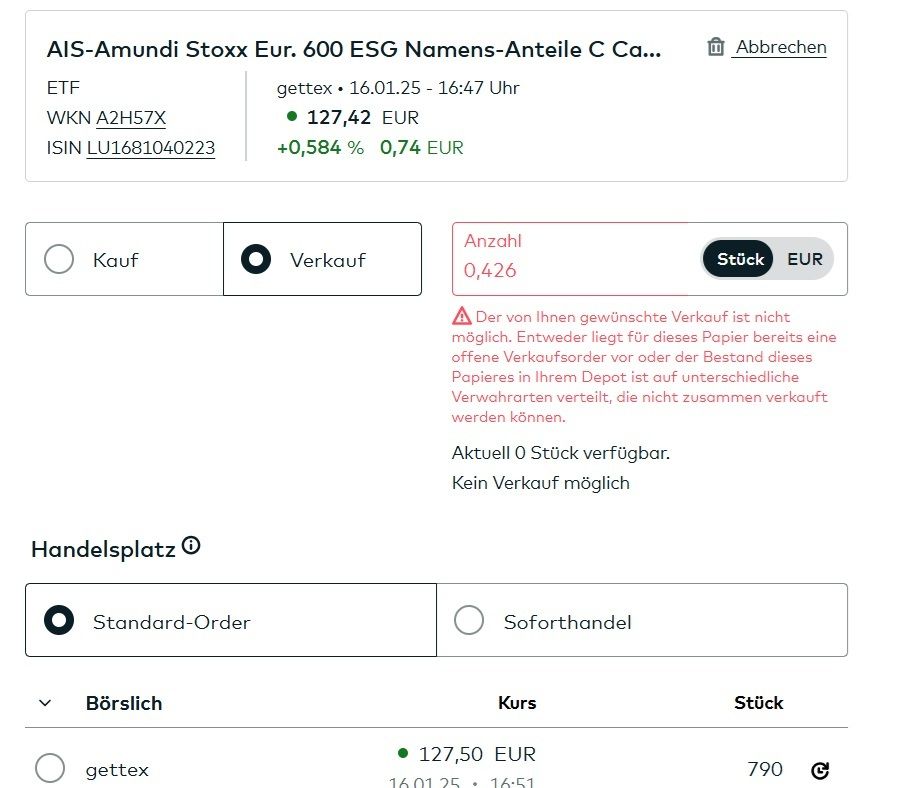Select the Verkauf radio option
Screen dimensions: 907x788
(257, 260)
